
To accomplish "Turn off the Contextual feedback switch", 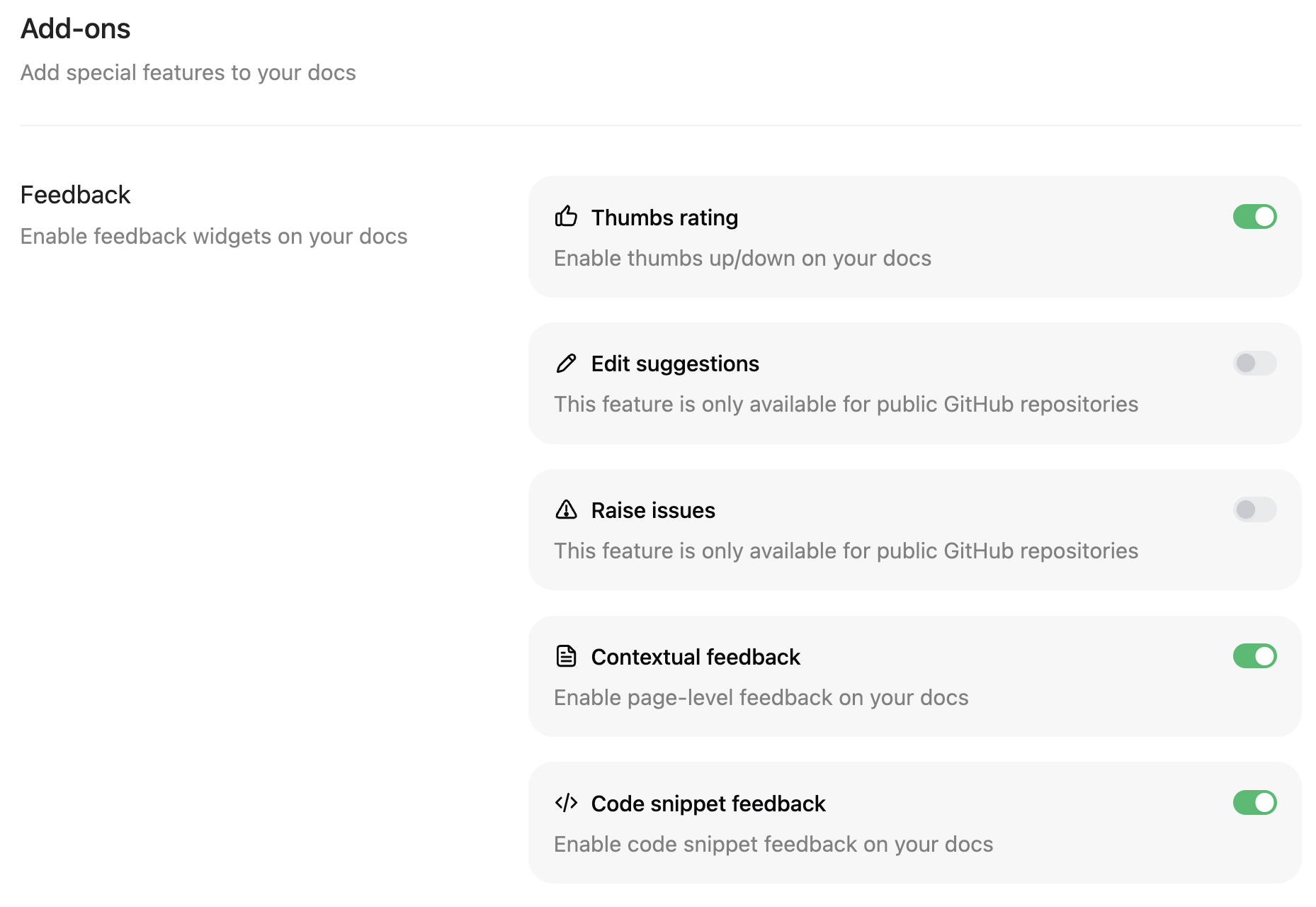I will pyautogui.click(x=1254, y=656).
